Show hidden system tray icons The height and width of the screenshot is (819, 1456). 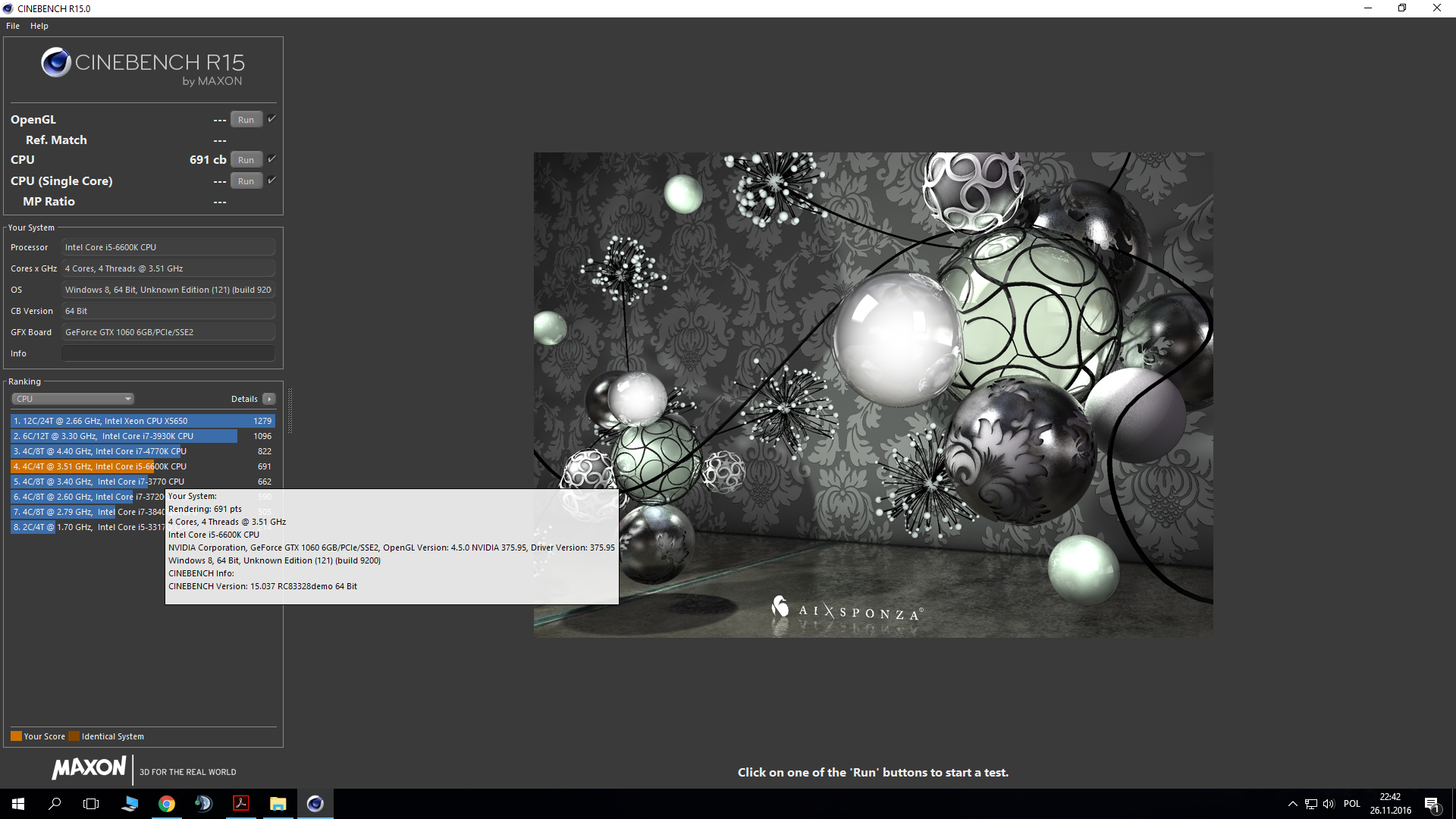(1292, 804)
